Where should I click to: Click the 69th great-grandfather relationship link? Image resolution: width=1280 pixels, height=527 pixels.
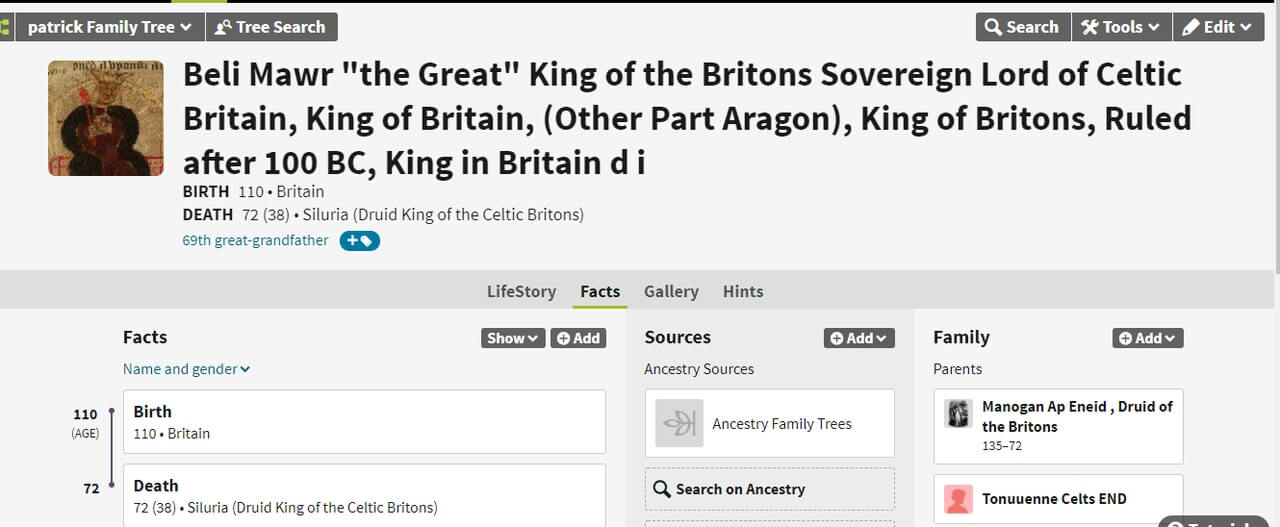point(255,241)
